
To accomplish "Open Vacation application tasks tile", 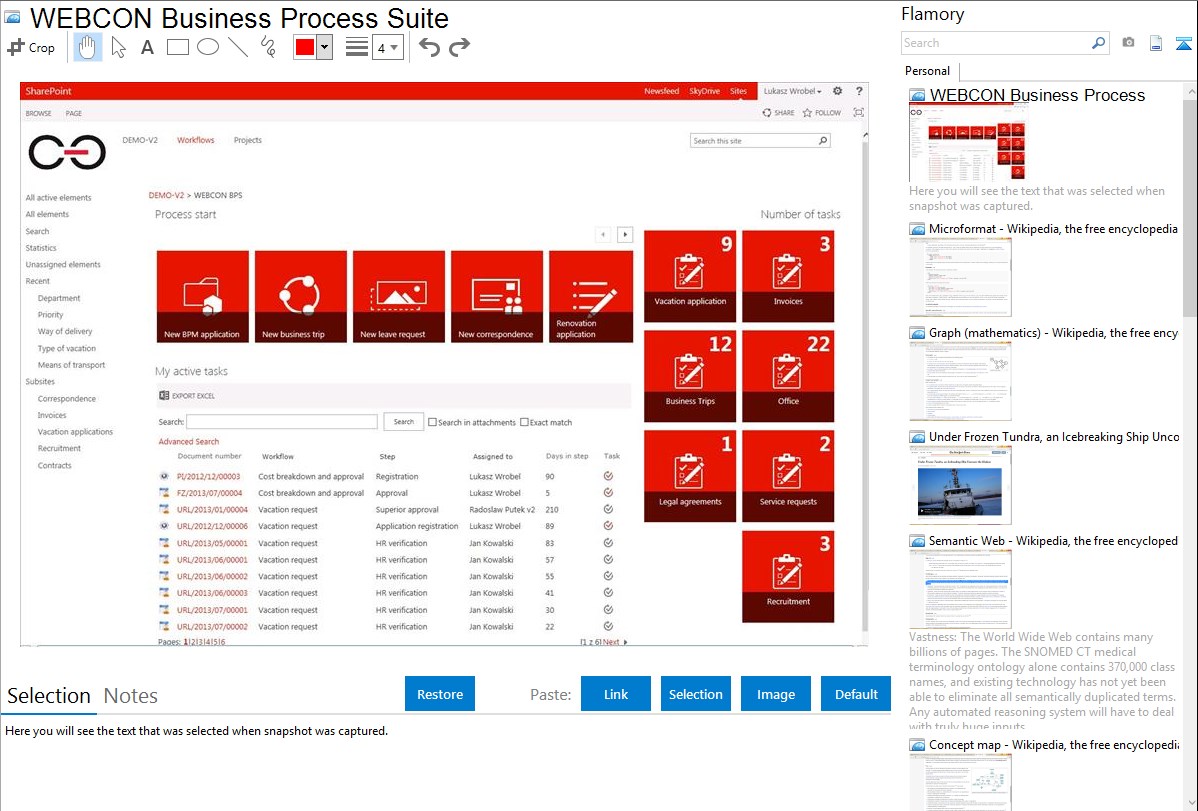I will (690, 276).
